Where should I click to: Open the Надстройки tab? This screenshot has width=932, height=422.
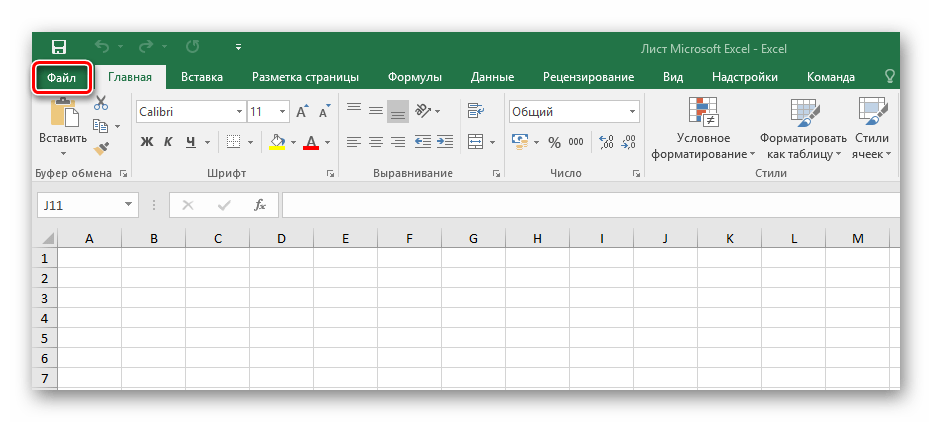745,77
